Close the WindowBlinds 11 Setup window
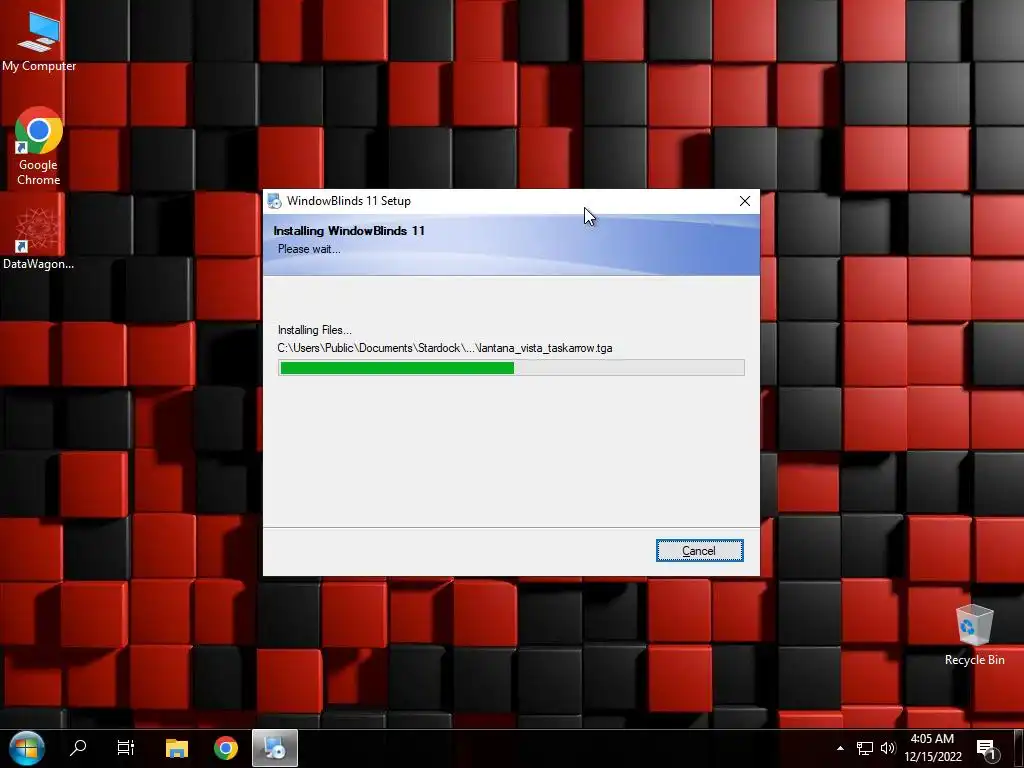The image size is (1024, 768). click(744, 201)
